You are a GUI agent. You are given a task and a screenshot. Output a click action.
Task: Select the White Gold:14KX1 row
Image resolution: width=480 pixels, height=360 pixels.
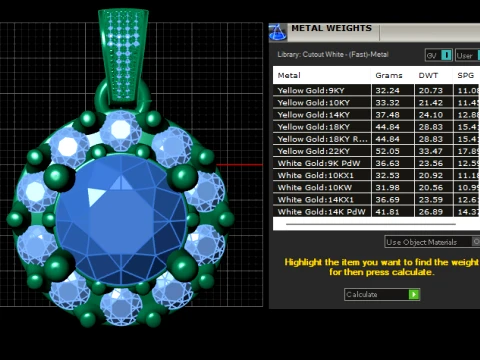click(376, 200)
